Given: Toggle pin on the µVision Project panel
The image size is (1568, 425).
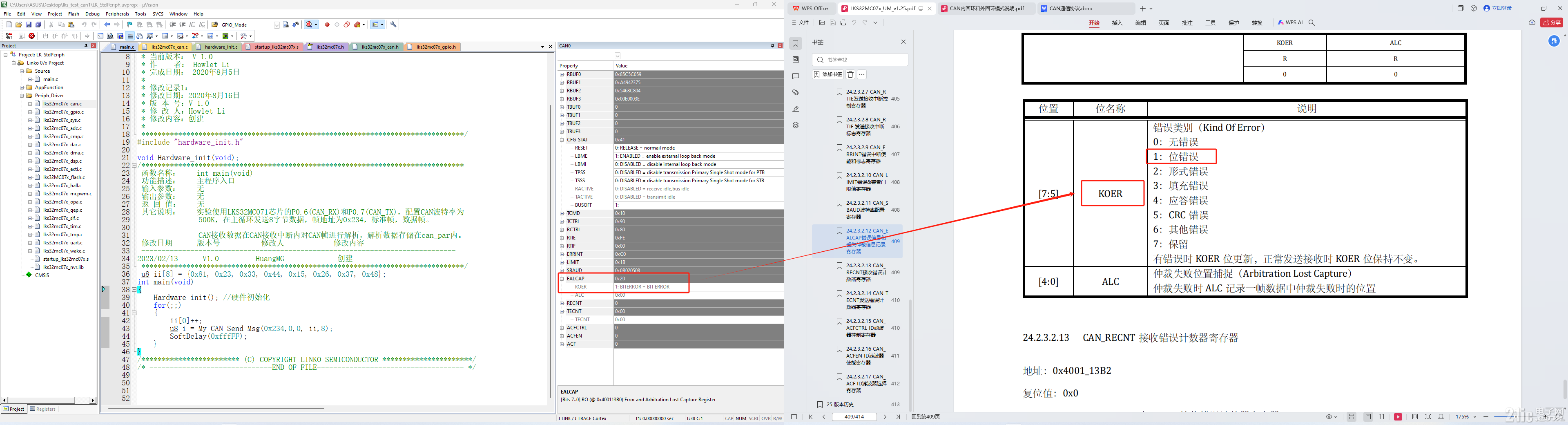Looking at the screenshot, I should [86, 46].
